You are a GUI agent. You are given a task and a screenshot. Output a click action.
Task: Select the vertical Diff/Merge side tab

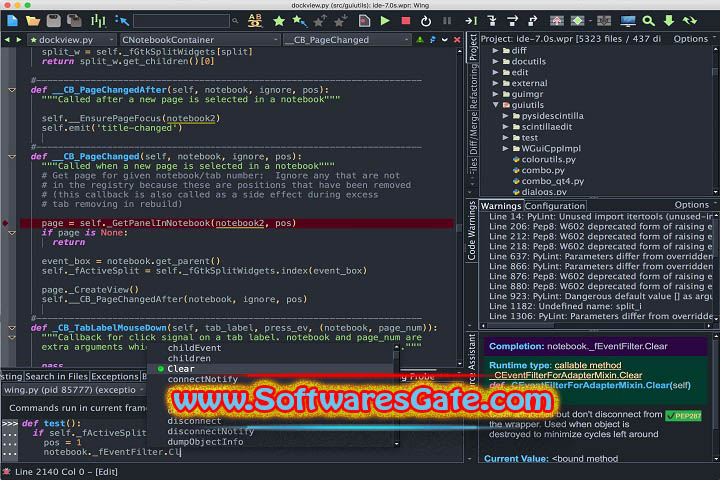[x=472, y=133]
